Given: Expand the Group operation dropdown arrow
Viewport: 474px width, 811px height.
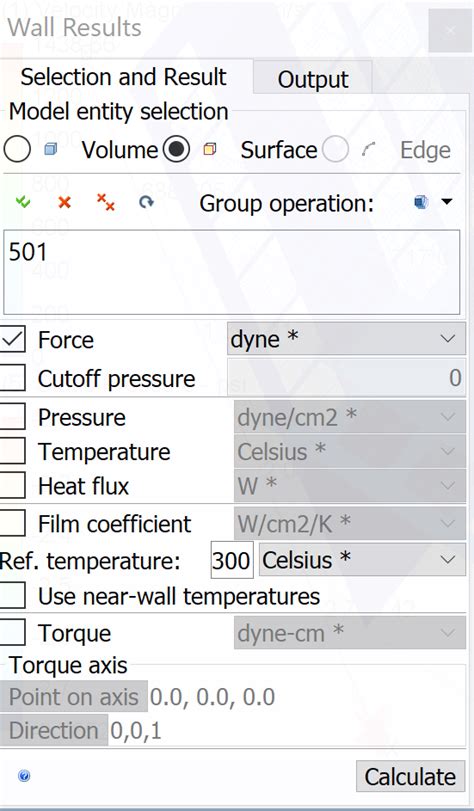Looking at the screenshot, I should (447, 202).
